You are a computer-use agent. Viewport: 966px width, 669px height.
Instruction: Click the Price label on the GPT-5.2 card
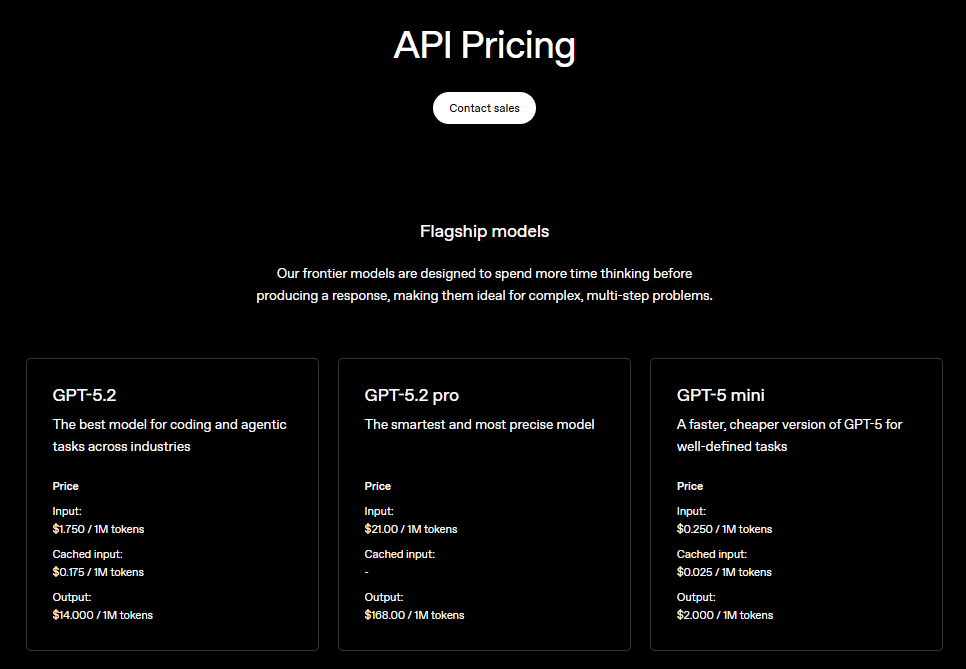(65, 485)
